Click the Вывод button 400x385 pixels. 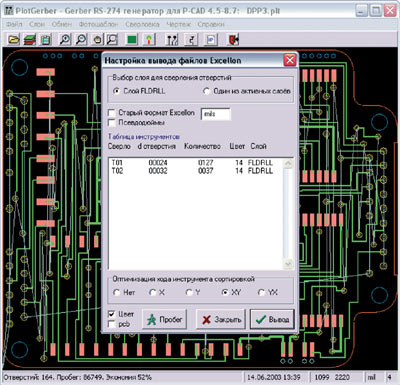click(x=272, y=320)
